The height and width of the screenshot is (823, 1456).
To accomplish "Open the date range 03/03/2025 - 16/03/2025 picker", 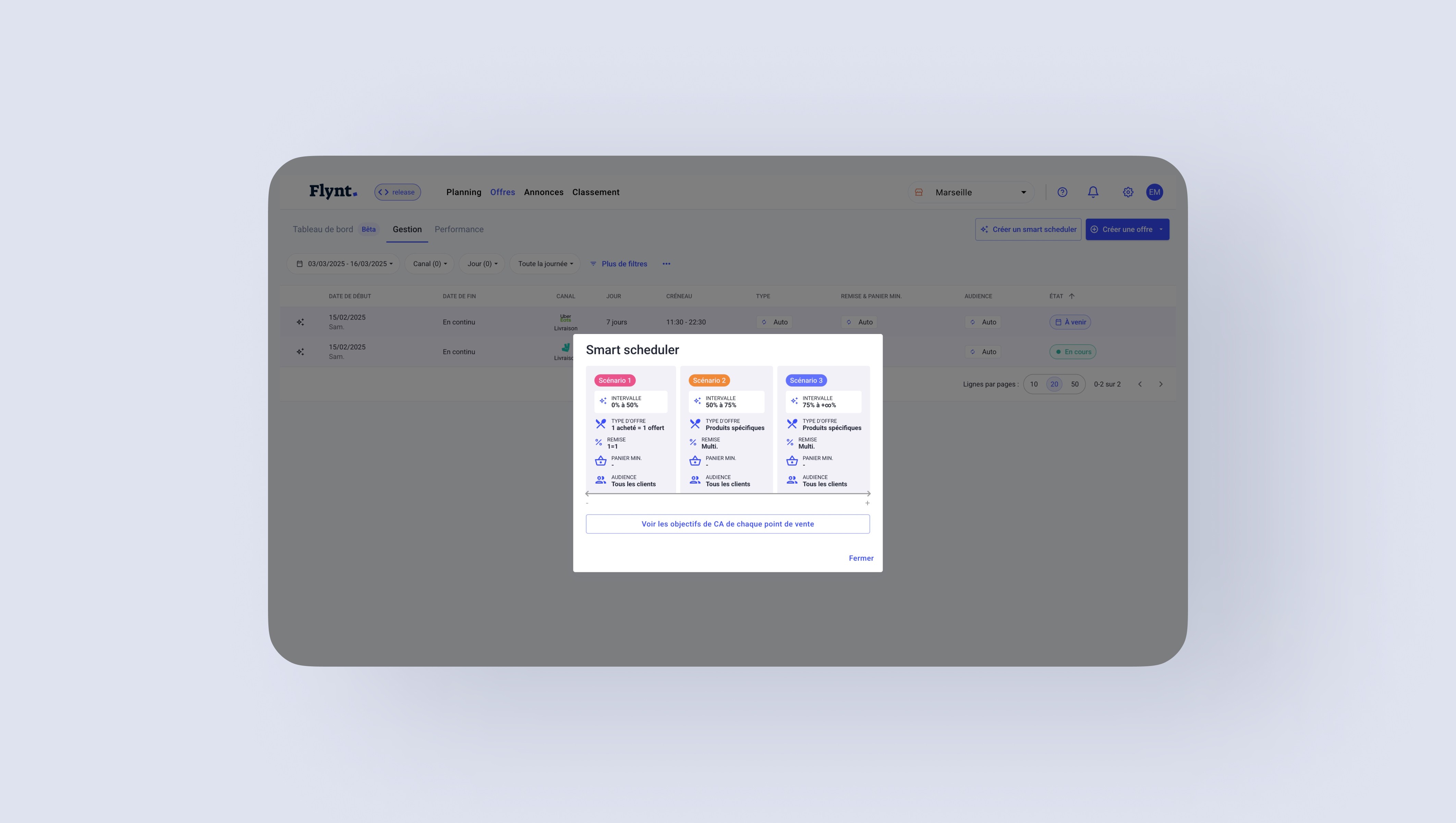I will pyautogui.click(x=344, y=264).
